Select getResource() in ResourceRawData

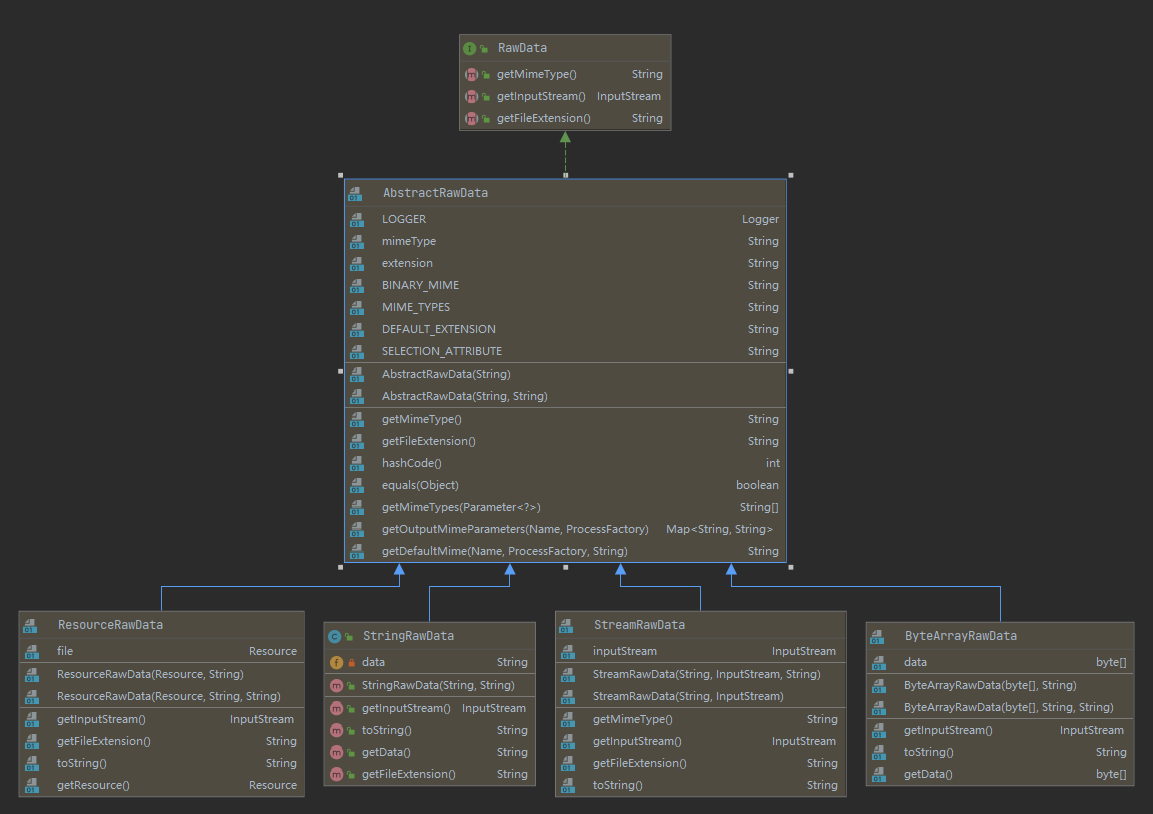93,785
